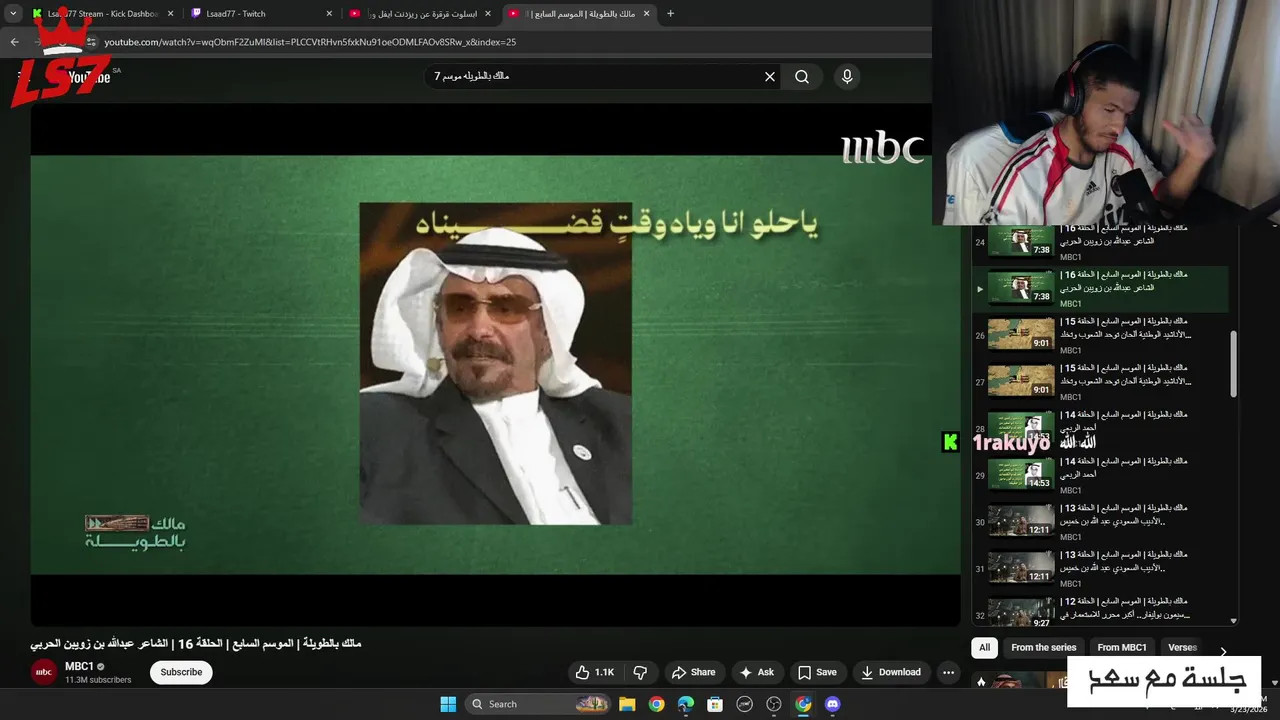
Task: Click the currently playing playlist item thumbnail
Action: pos(1021,288)
